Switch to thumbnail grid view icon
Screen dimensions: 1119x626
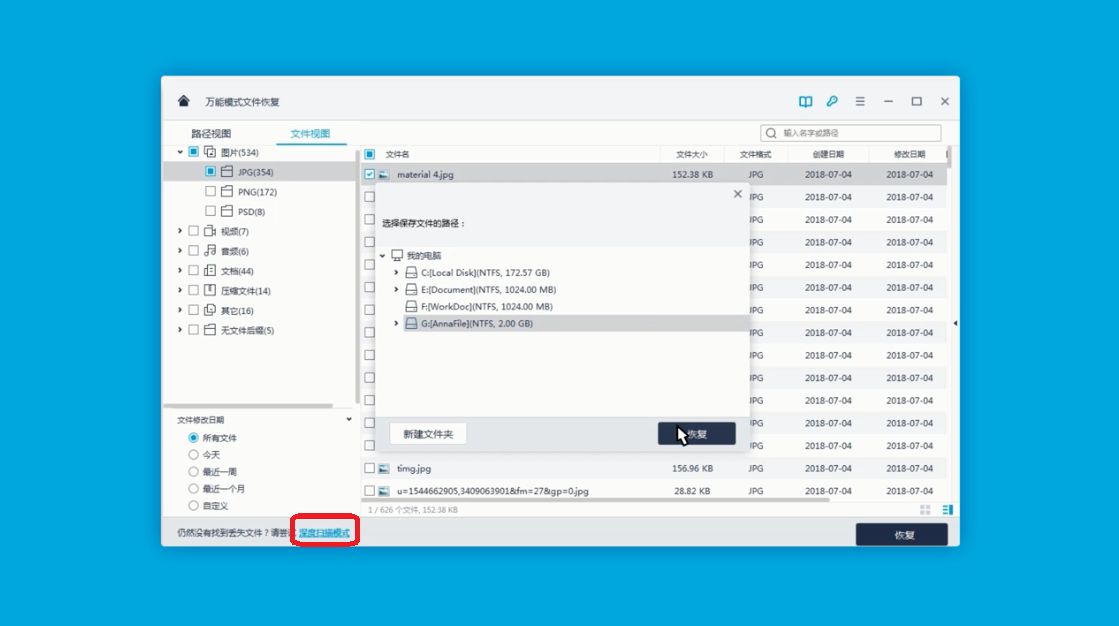pyautogui.click(x=925, y=510)
